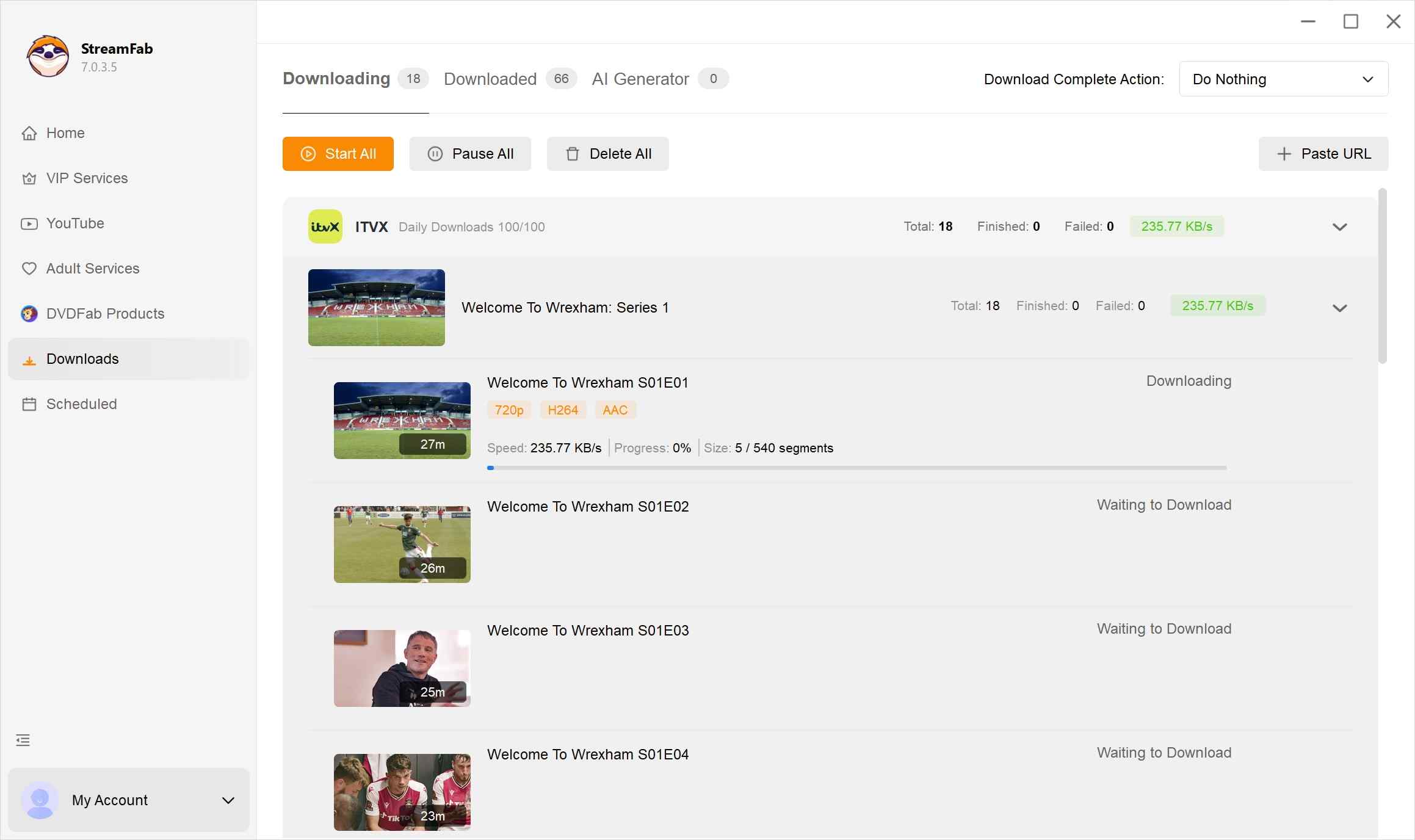This screenshot has height=840, width=1415.
Task: Collapse the Welcome To Wrexham: Series 1 chevron
Action: coord(1340,308)
